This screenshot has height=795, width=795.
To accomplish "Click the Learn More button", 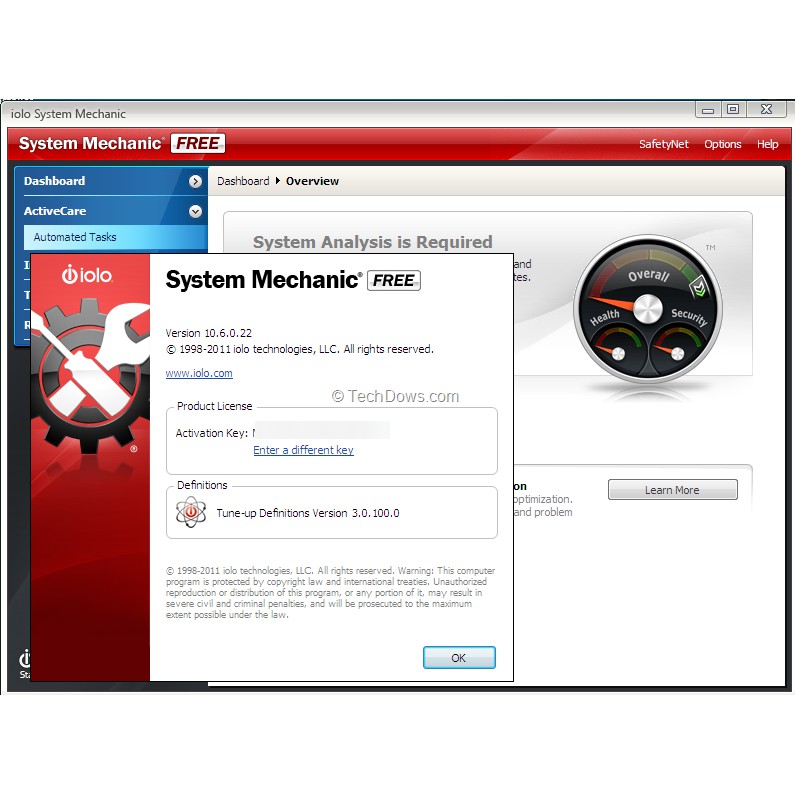I will pos(672,490).
